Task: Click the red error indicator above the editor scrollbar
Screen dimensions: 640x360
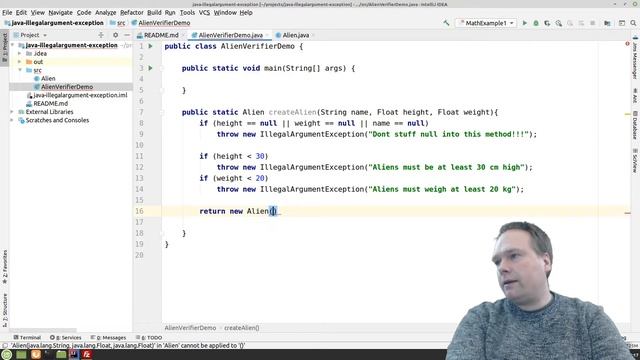Action: click(627, 44)
